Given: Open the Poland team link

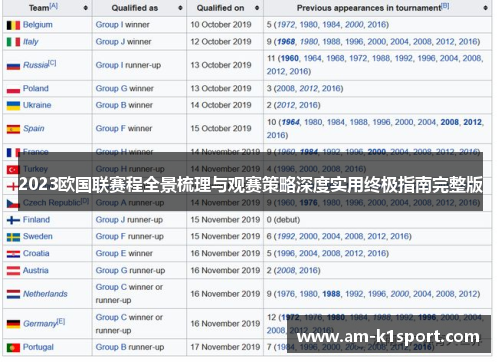Looking at the screenshot, I should pos(36,88).
